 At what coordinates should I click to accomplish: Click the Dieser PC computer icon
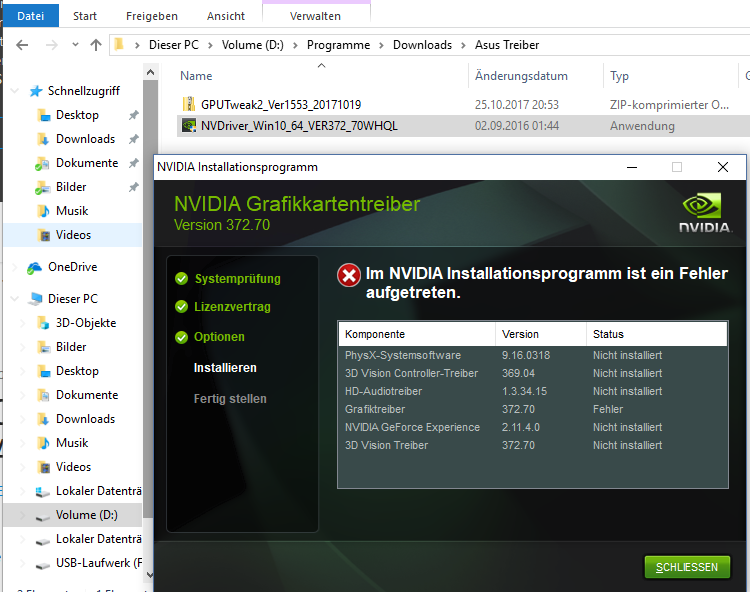tap(35, 299)
